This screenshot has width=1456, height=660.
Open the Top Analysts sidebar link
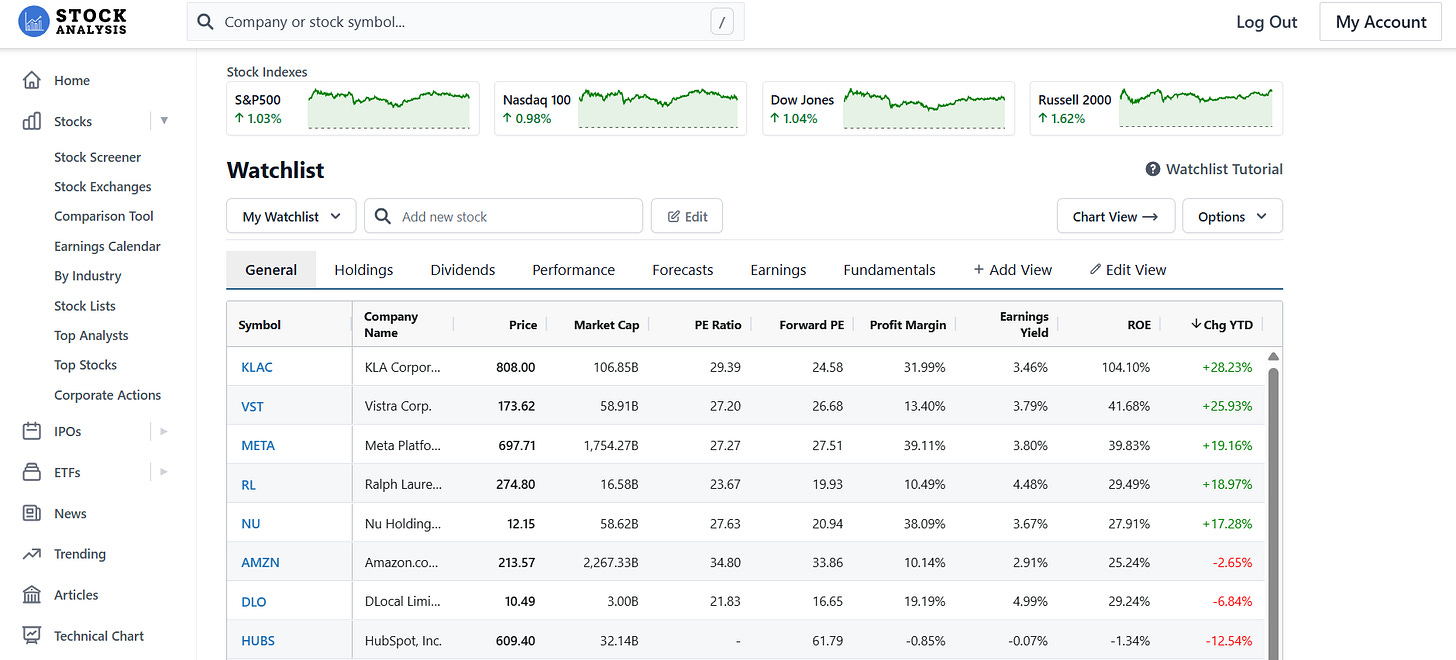coord(91,335)
